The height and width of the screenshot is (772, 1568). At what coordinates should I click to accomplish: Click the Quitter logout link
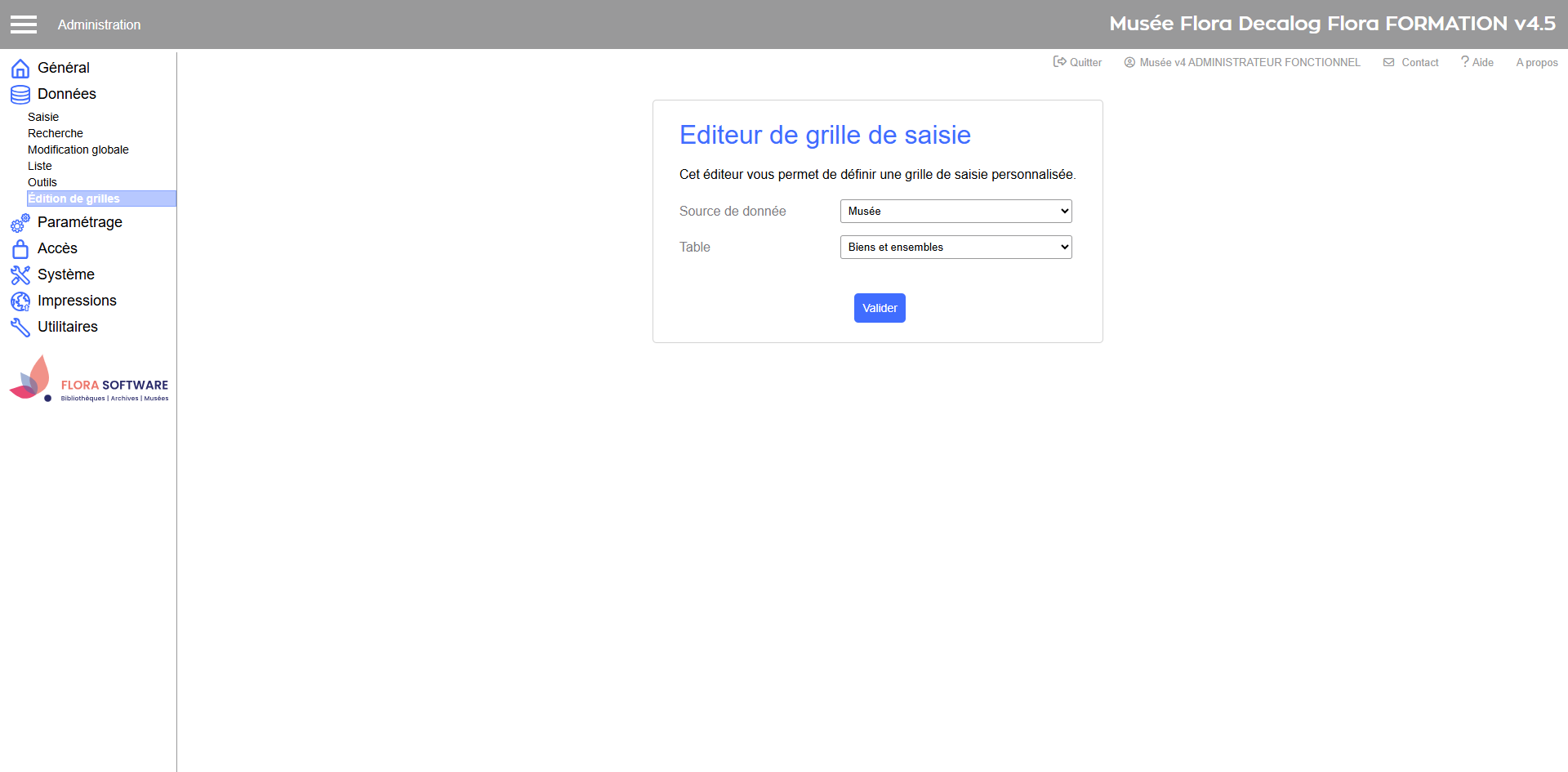(x=1078, y=62)
